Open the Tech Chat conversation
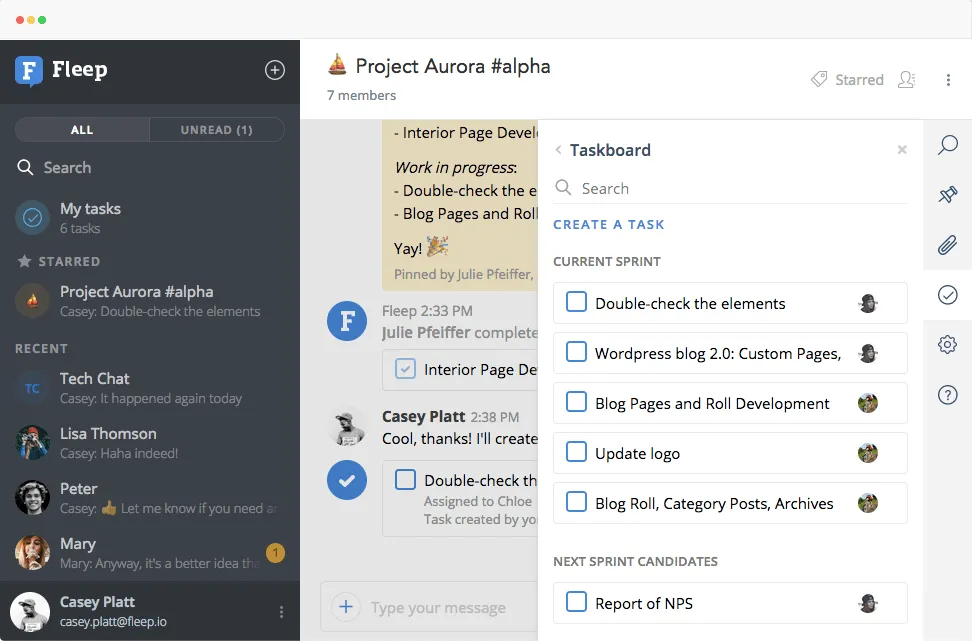 click(150, 388)
